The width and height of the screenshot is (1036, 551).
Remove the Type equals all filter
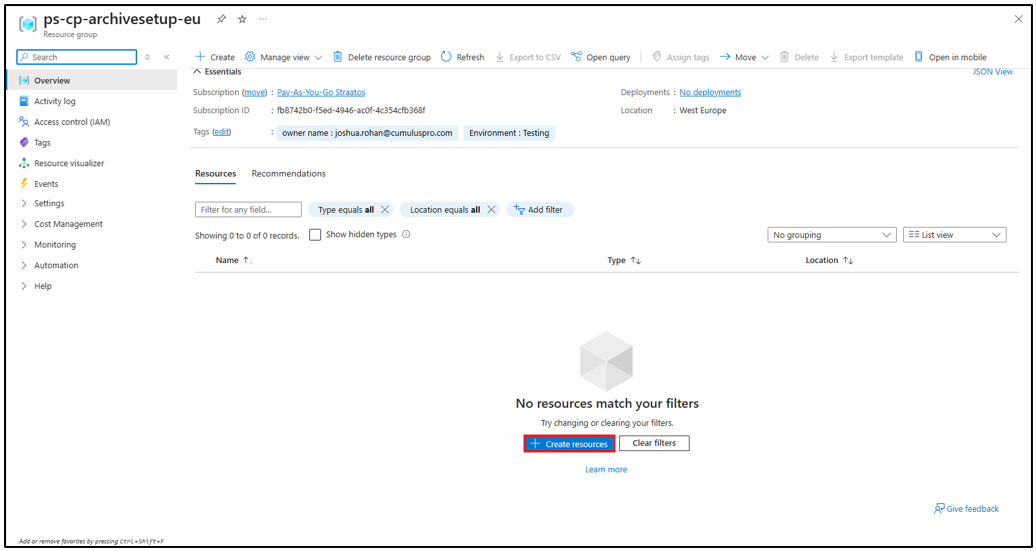coord(385,210)
